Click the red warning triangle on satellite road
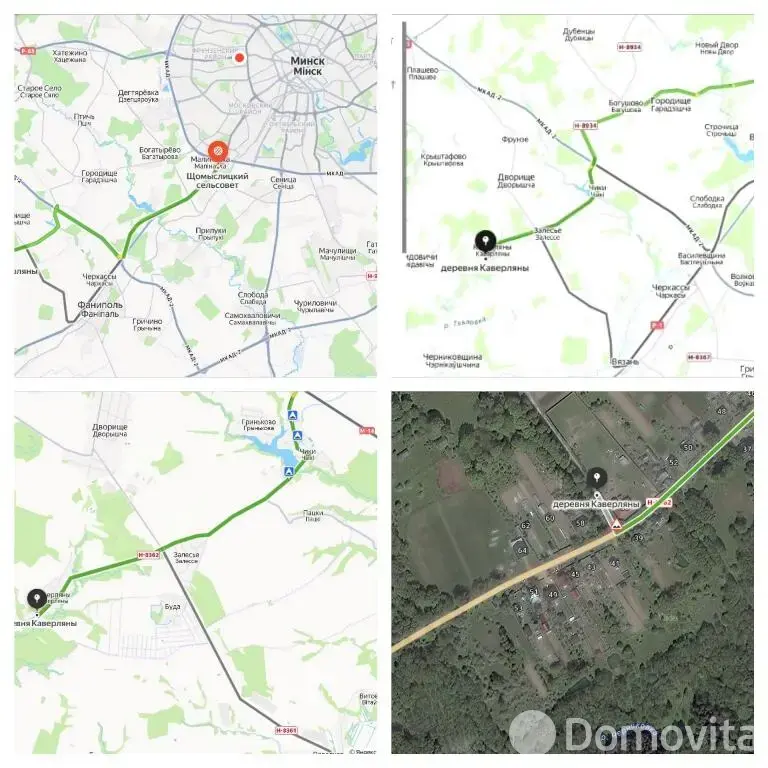Image resolution: width=768 pixels, height=768 pixels. 616,526
